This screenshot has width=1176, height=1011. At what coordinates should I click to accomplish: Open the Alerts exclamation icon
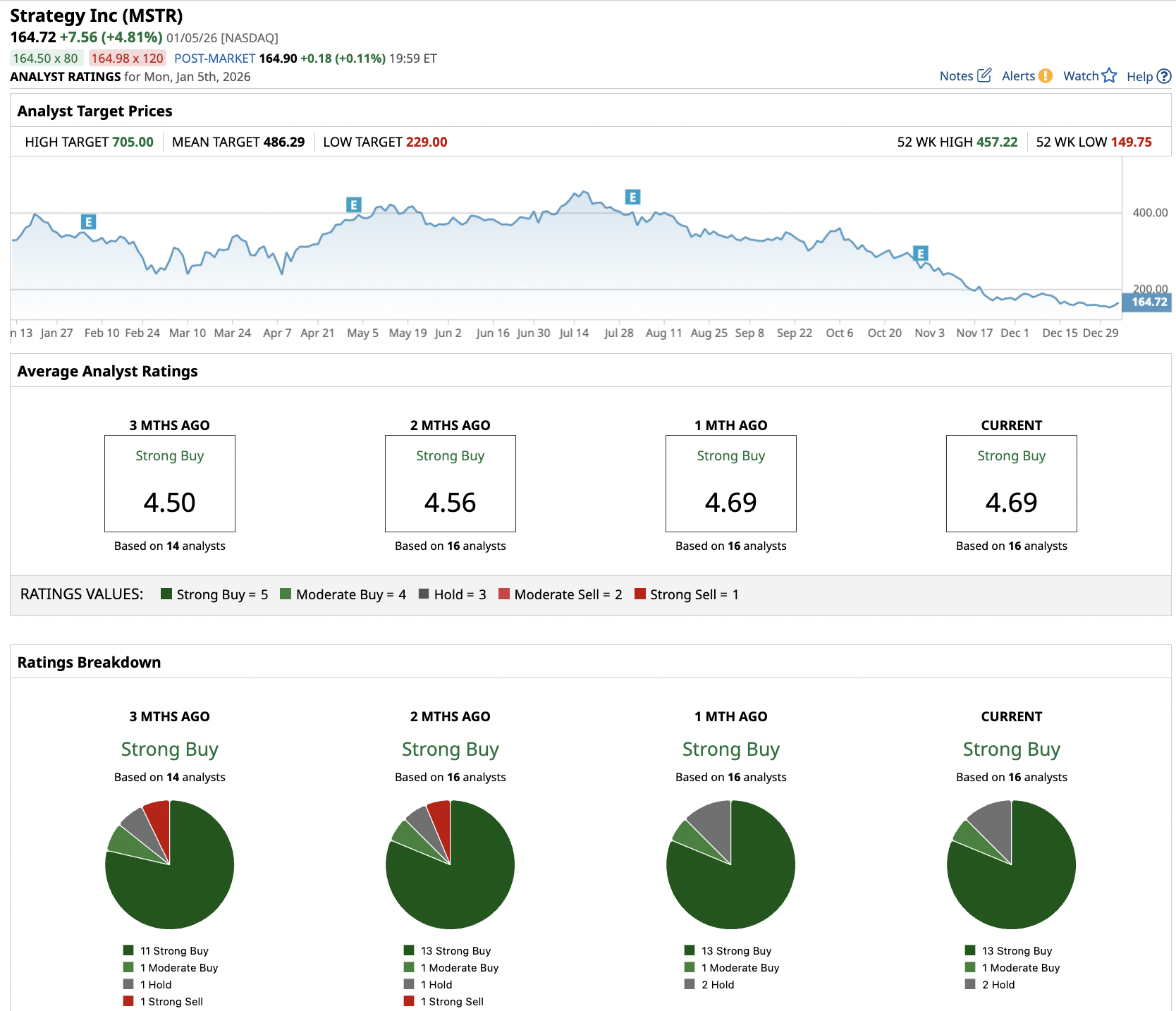(x=1046, y=75)
